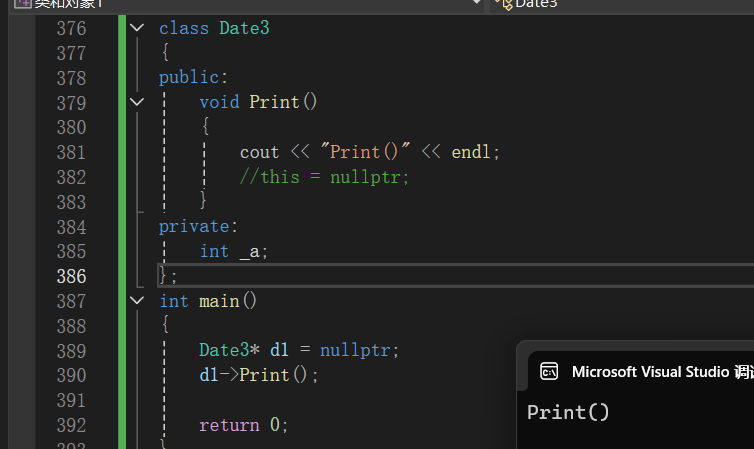Click line number 376 in the gutter
This screenshot has width=754, height=449.
[x=71, y=28]
